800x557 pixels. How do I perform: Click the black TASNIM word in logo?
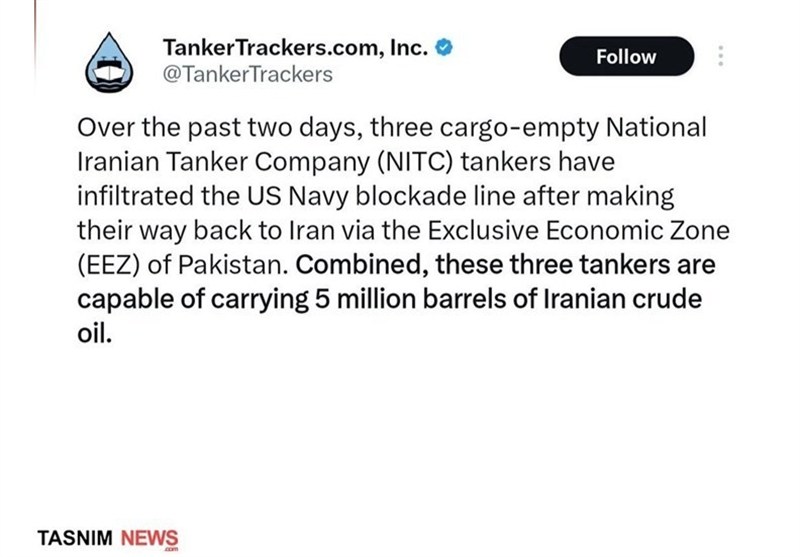pos(75,538)
